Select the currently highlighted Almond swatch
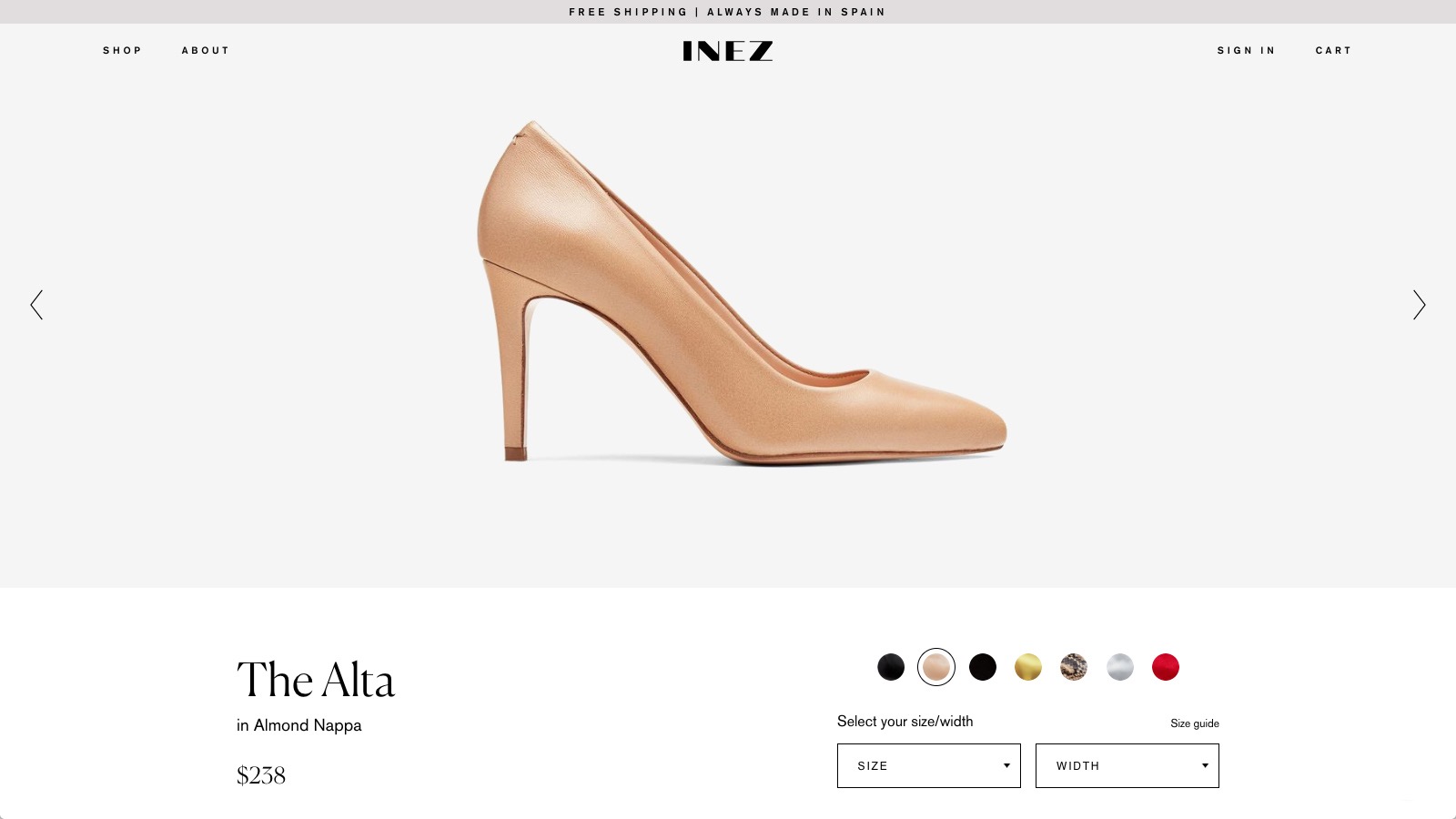 [937, 667]
